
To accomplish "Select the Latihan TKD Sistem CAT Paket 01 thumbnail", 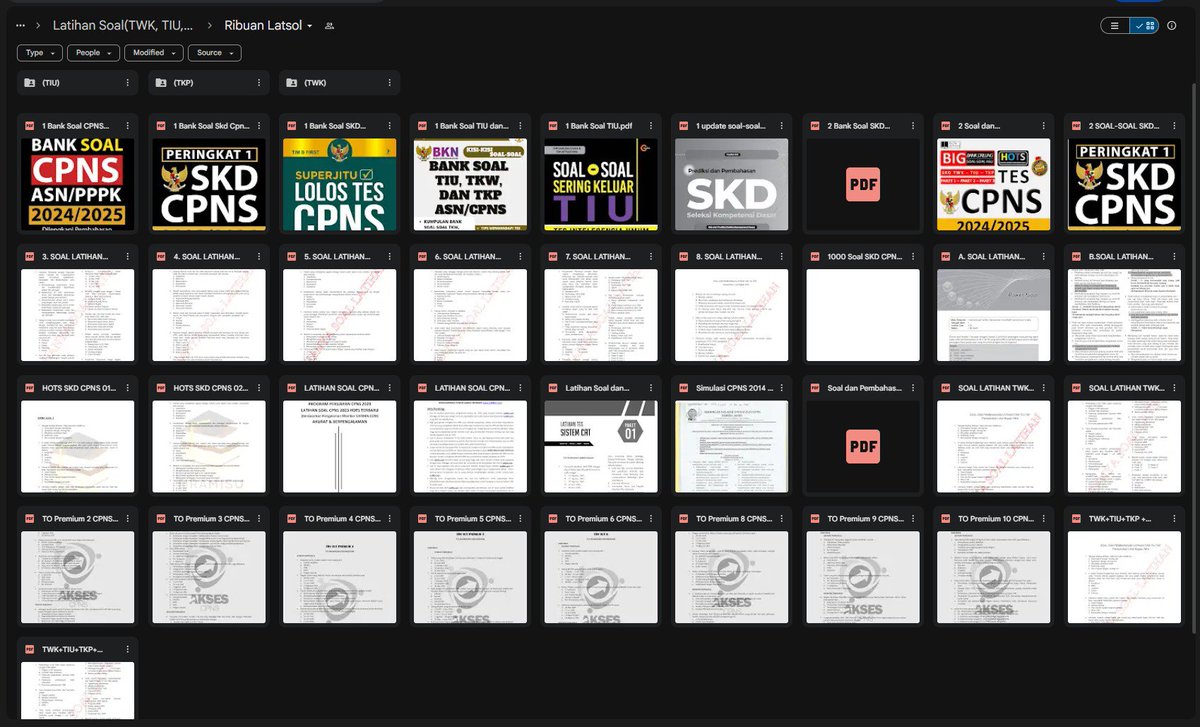I will point(602,447).
